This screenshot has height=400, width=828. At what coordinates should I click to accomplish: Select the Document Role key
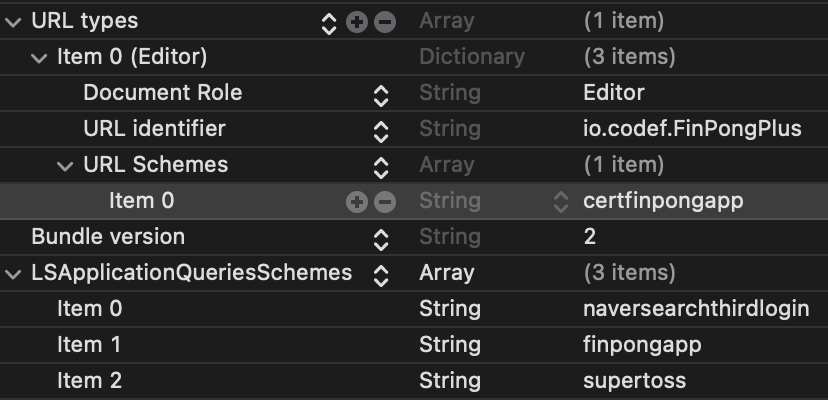tap(163, 92)
